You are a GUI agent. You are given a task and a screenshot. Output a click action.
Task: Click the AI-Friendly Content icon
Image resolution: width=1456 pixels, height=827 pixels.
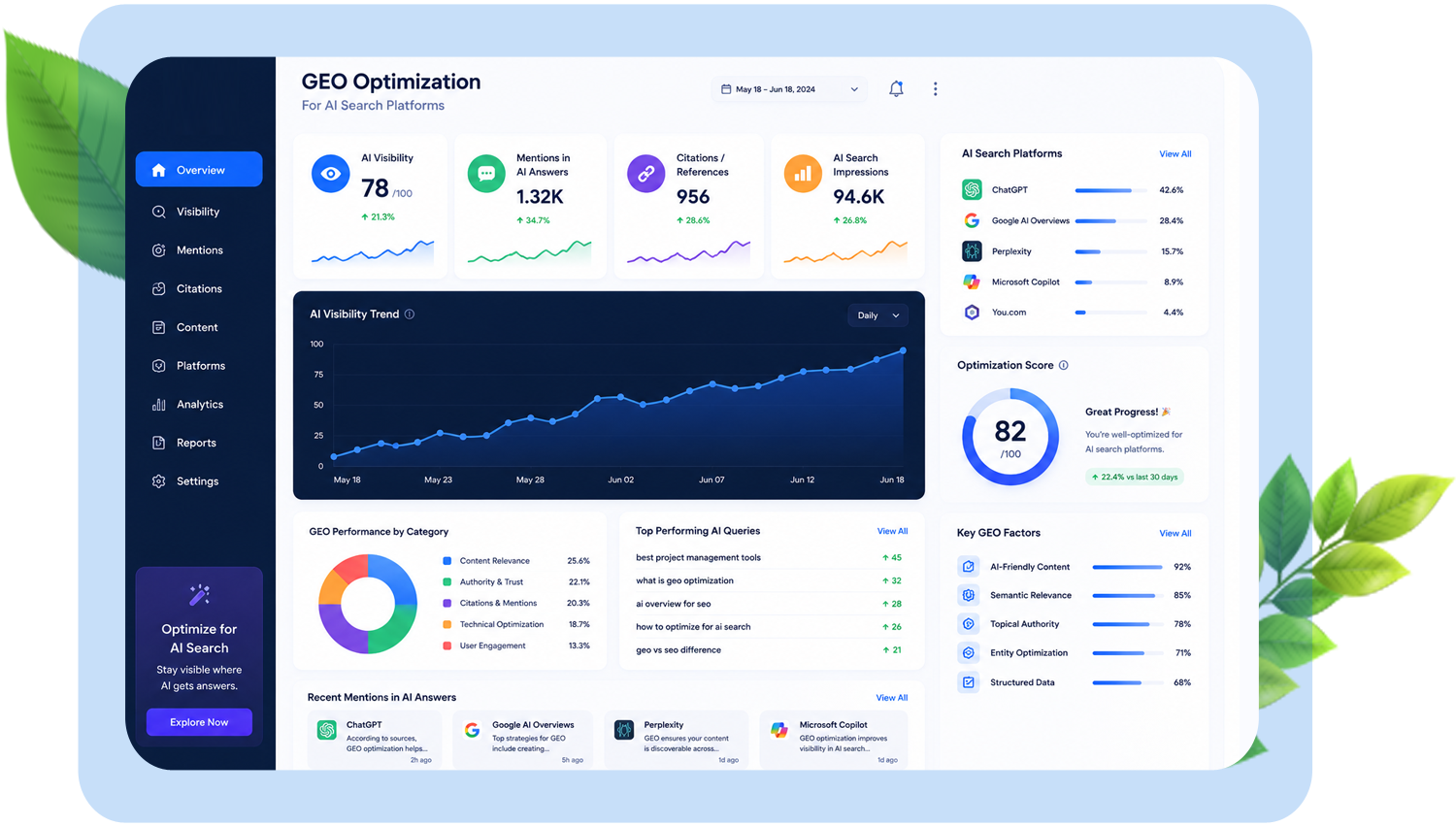click(x=969, y=567)
